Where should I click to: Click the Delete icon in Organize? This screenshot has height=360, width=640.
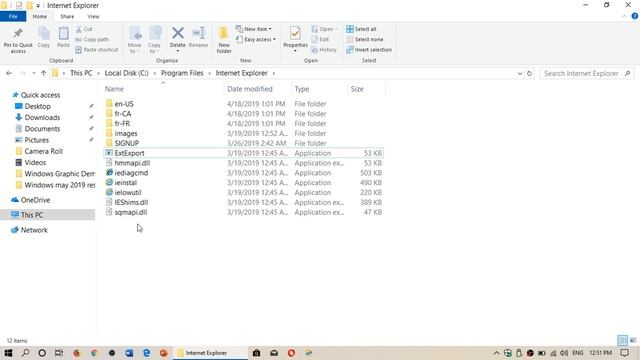pyautogui.click(x=178, y=34)
